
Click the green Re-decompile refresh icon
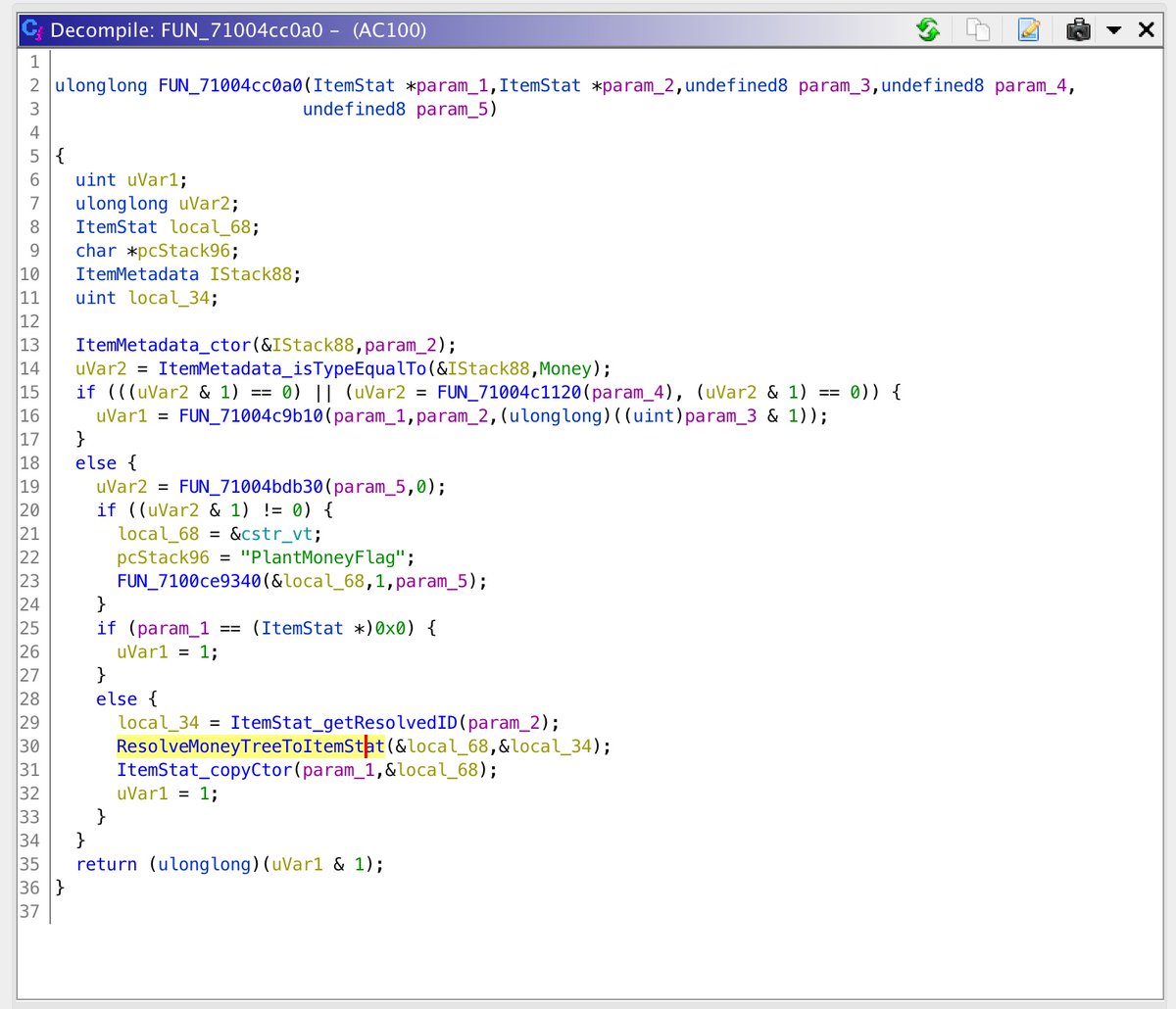[927, 29]
